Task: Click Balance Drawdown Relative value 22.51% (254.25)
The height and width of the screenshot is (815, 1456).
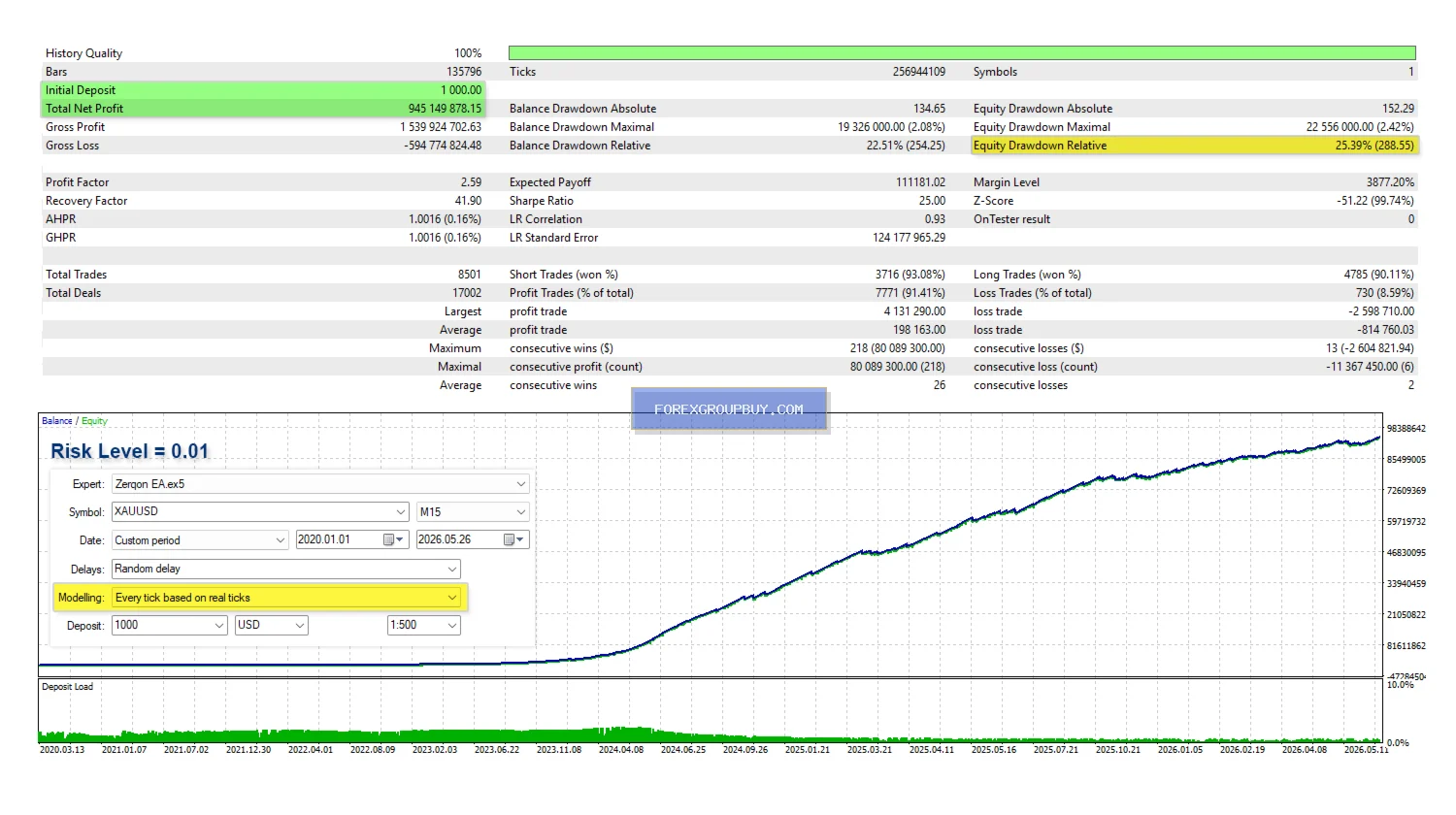Action: (x=906, y=146)
